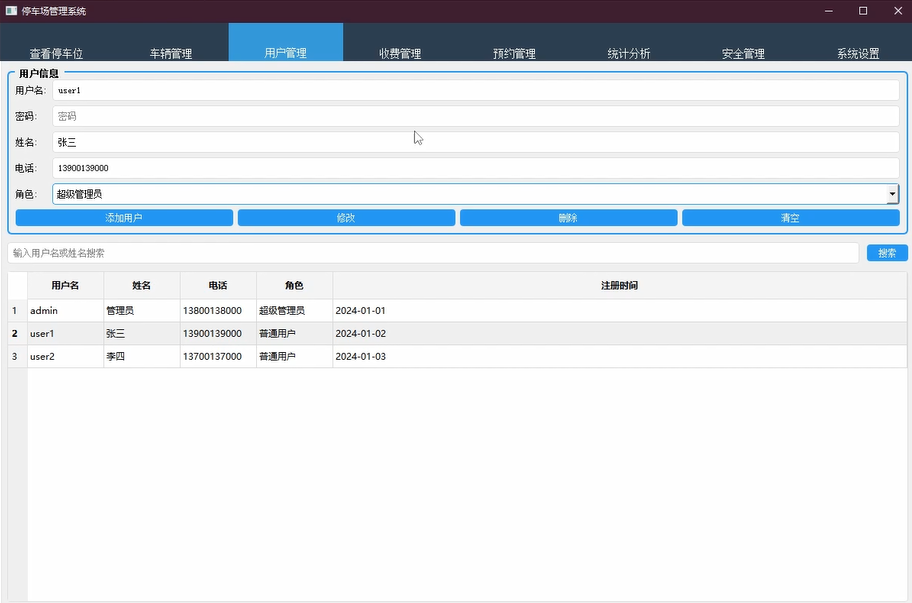912x603 pixels.
Task: Open the 角色 role combo box
Action: pos(476,194)
